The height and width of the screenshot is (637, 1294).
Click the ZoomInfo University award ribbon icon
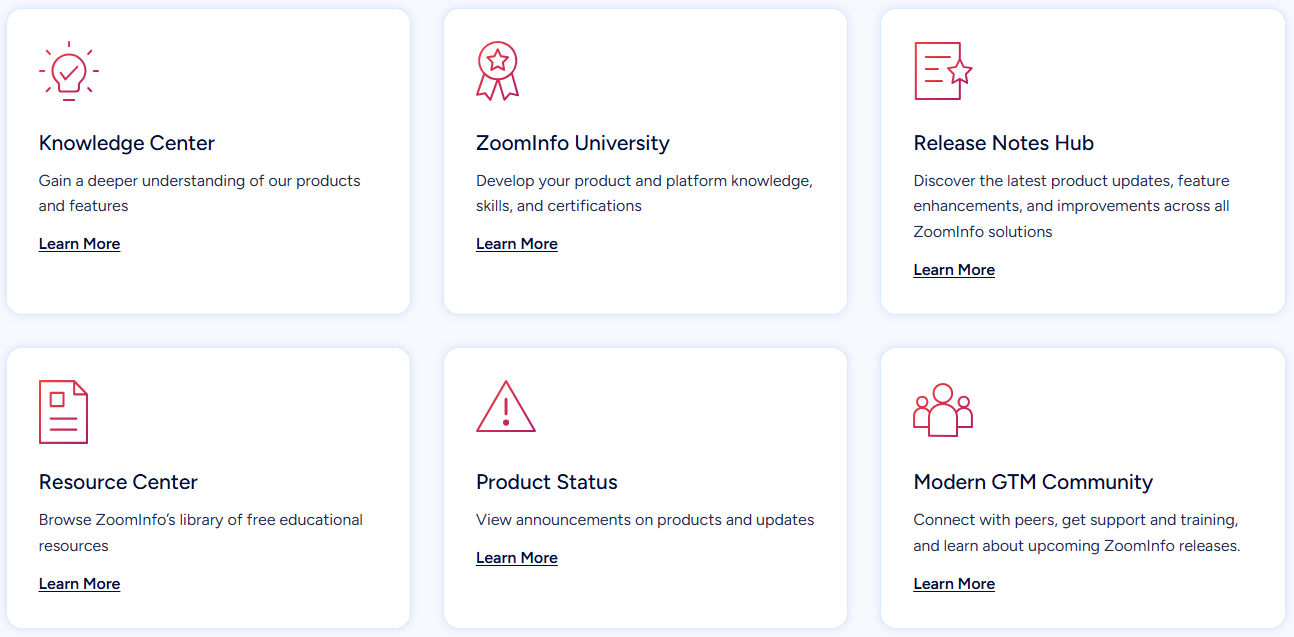(x=497, y=71)
